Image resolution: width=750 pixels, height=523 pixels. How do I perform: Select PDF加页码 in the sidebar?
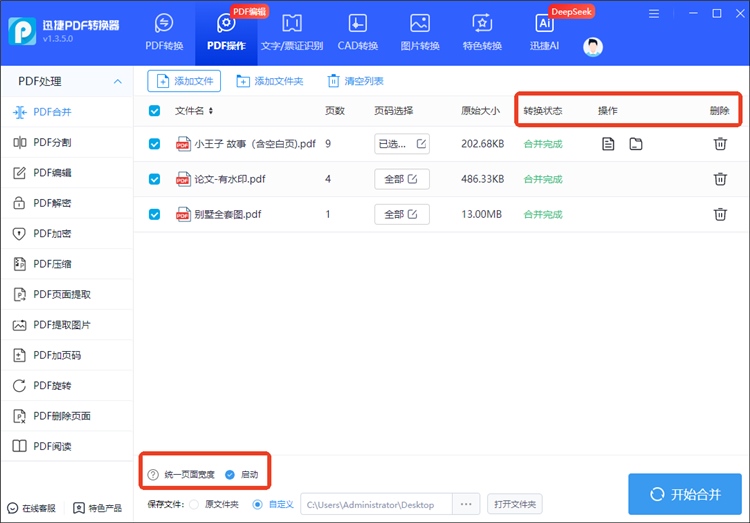click(67, 355)
